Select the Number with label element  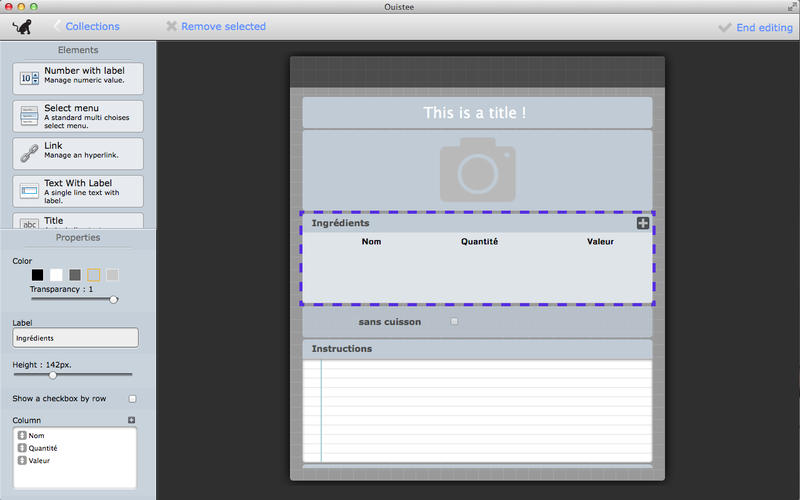pos(78,78)
